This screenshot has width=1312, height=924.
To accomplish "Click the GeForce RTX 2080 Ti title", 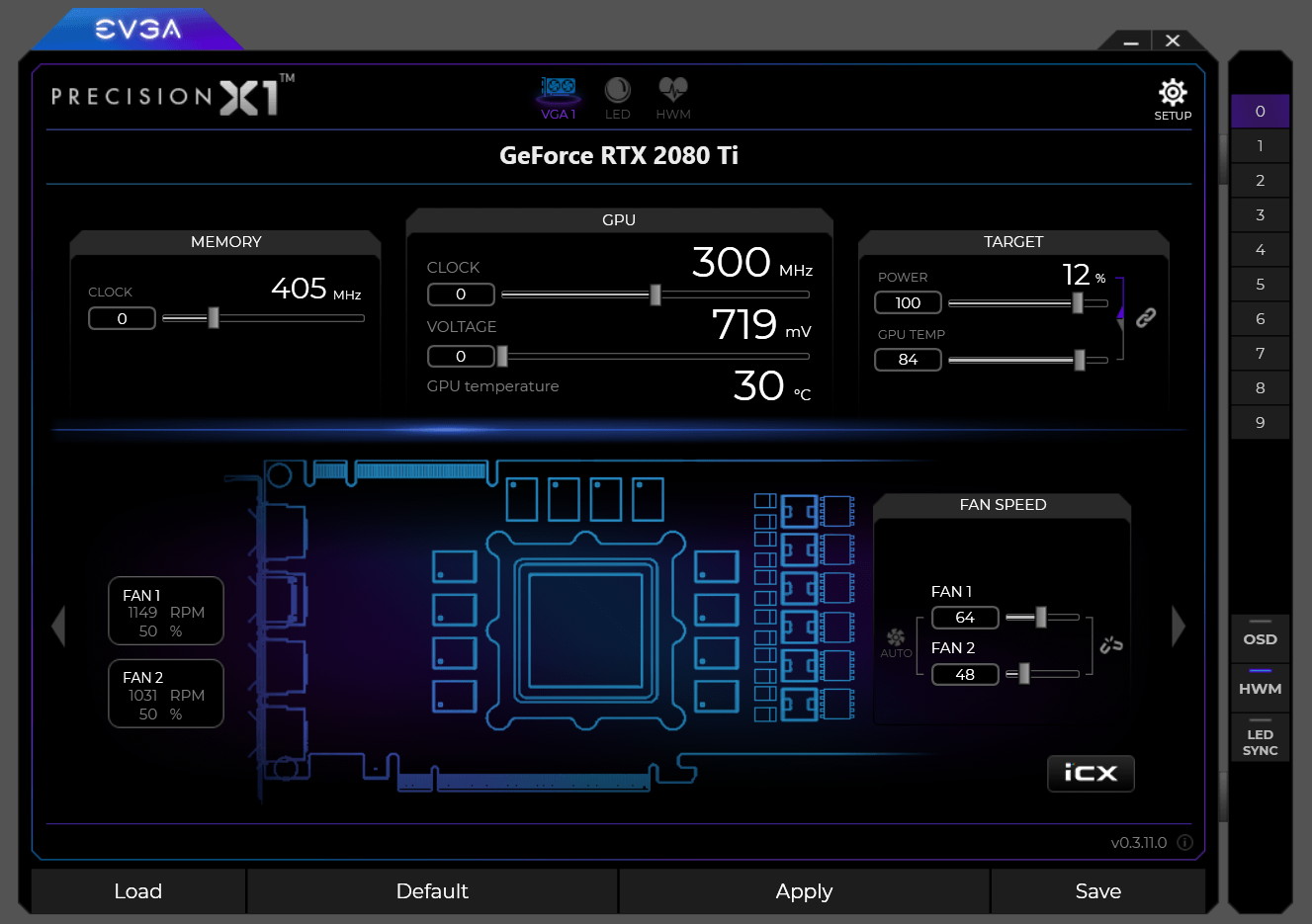I will [x=619, y=155].
